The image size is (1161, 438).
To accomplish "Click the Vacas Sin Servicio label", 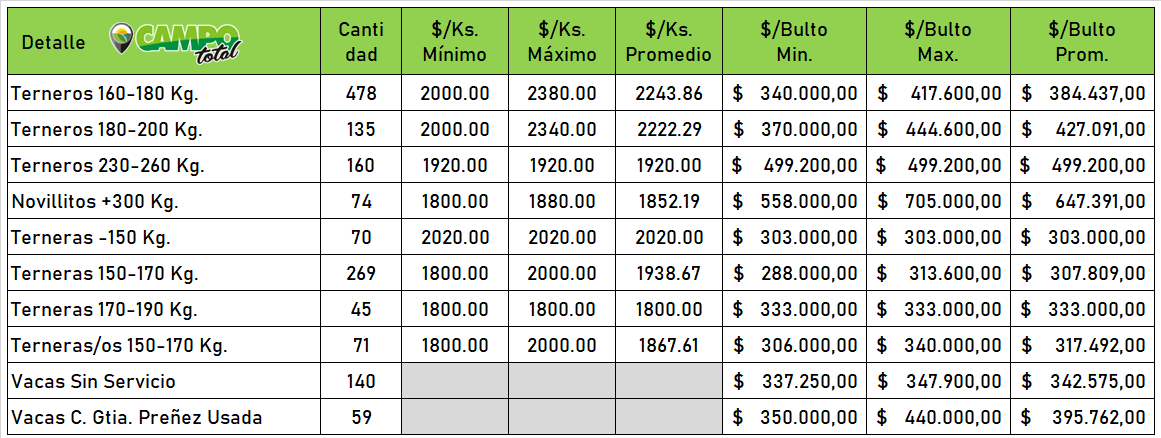I will (x=94, y=382).
